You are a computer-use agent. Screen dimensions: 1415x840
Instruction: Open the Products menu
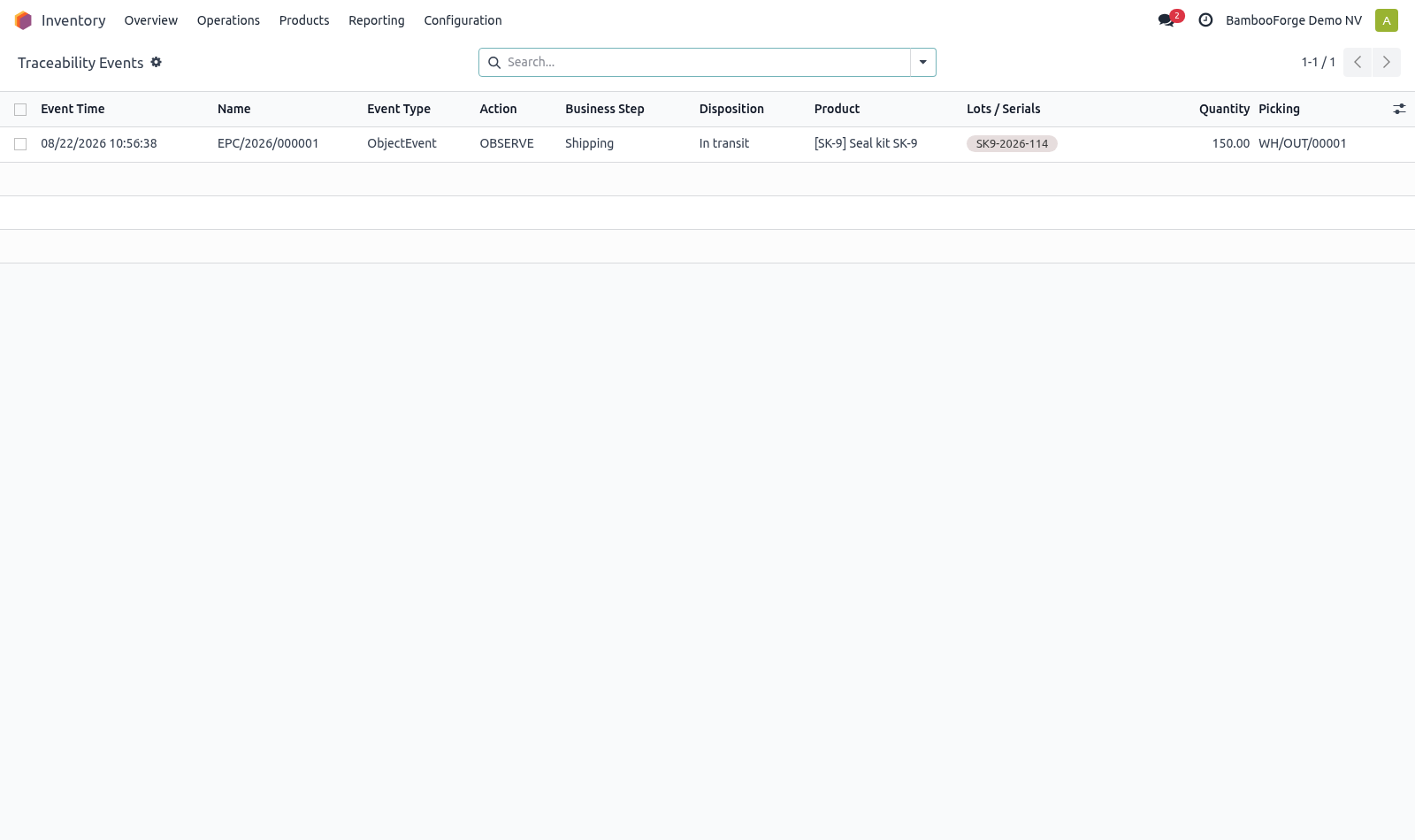[x=304, y=20]
